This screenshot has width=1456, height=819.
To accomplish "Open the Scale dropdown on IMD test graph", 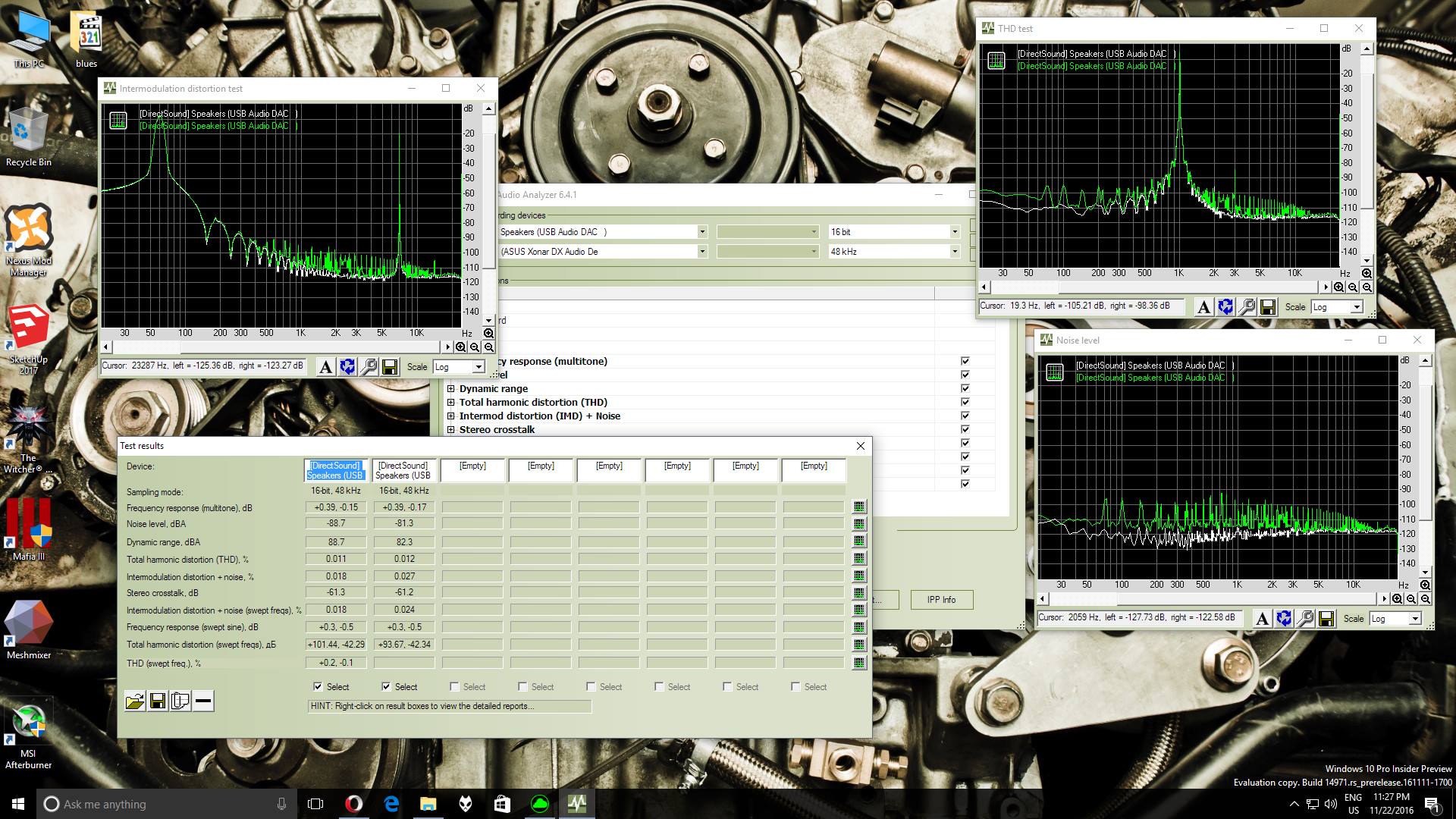I will [460, 367].
